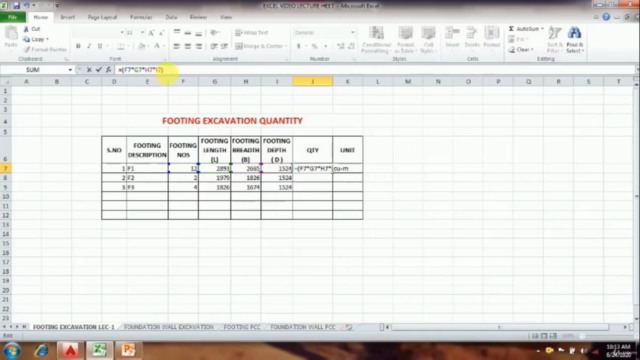Open PowerPoint from the taskbar
The width and height of the screenshot is (640, 360).
(128, 350)
